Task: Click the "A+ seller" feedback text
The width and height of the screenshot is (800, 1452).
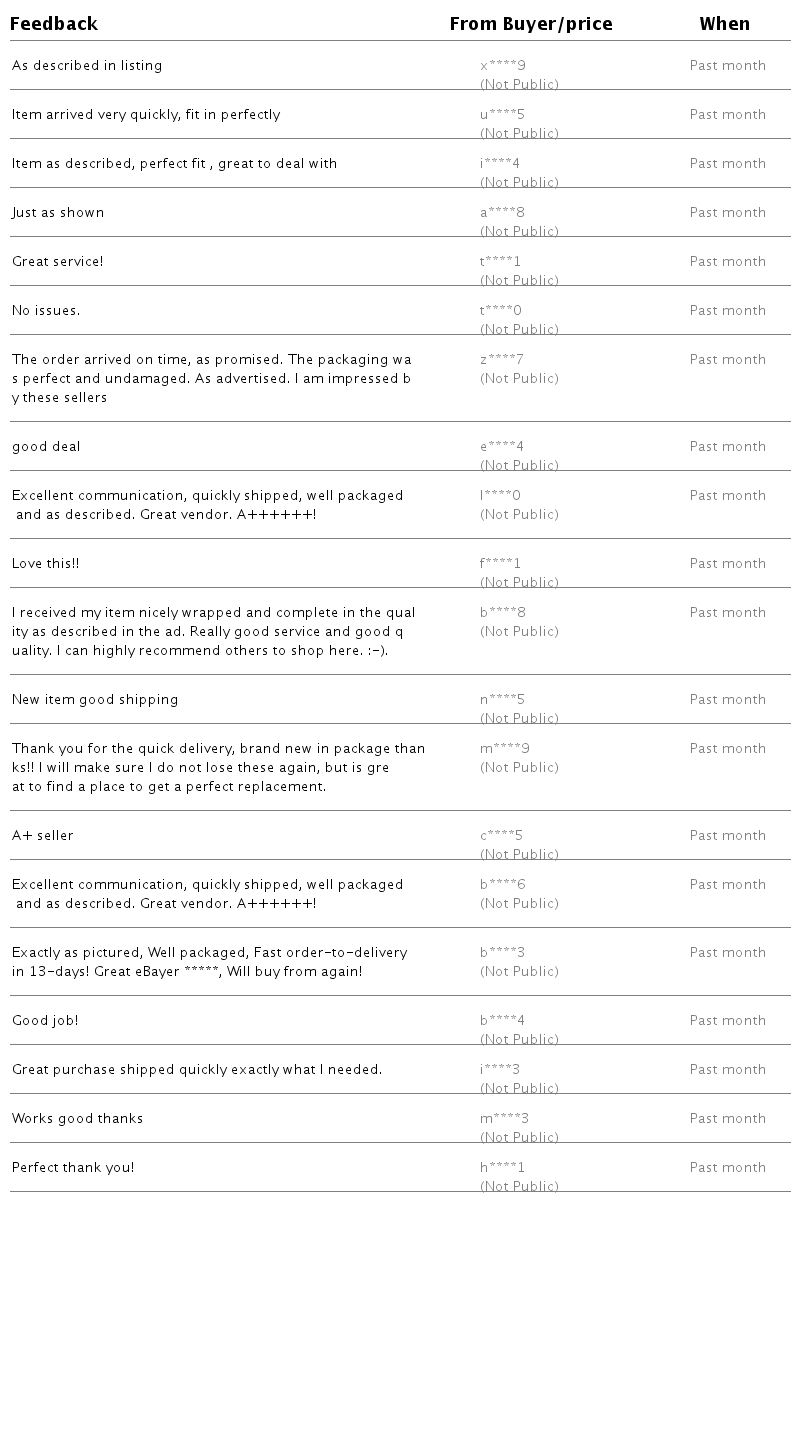Action: point(43,836)
